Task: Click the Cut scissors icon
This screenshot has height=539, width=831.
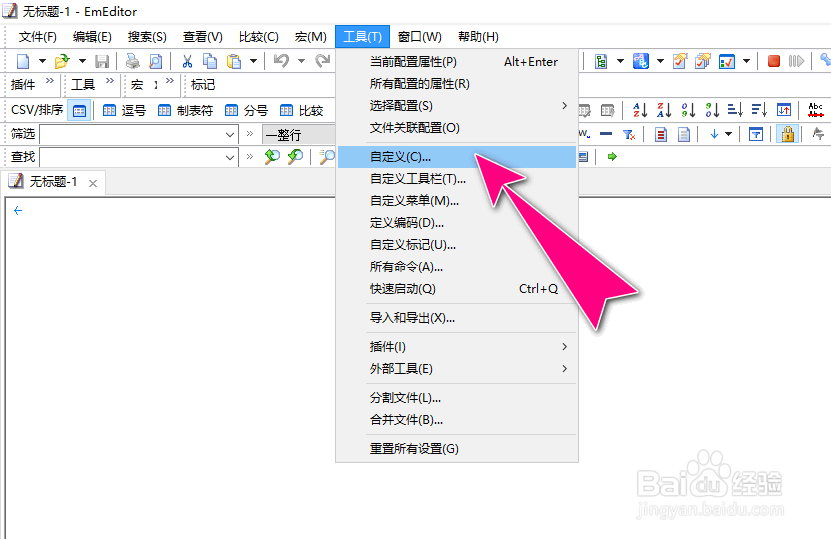Action: point(187,61)
